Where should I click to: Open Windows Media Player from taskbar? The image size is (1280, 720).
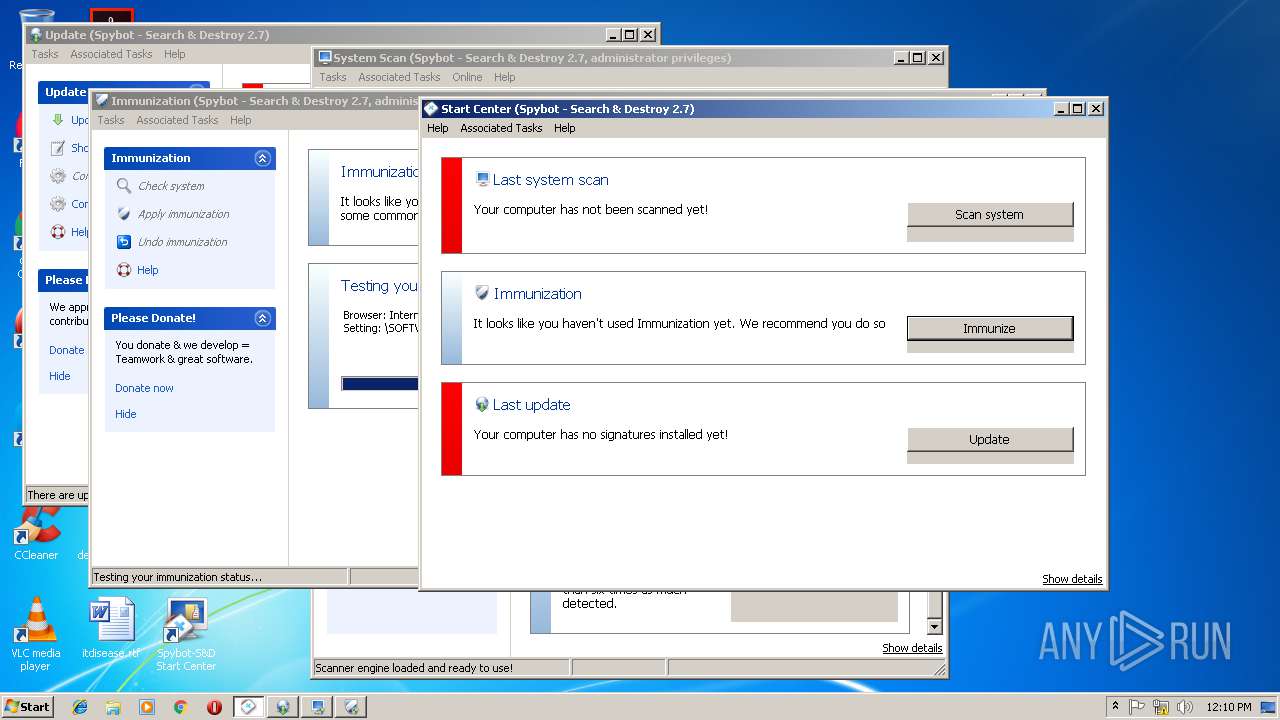[147, 707]
